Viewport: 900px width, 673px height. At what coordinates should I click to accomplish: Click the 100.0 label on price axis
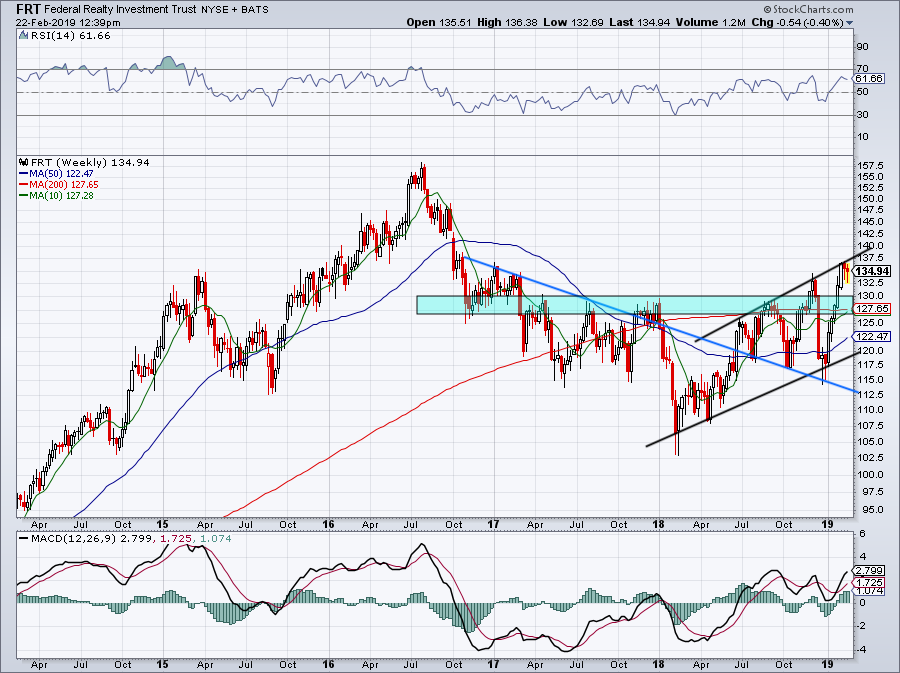point(870,474)
